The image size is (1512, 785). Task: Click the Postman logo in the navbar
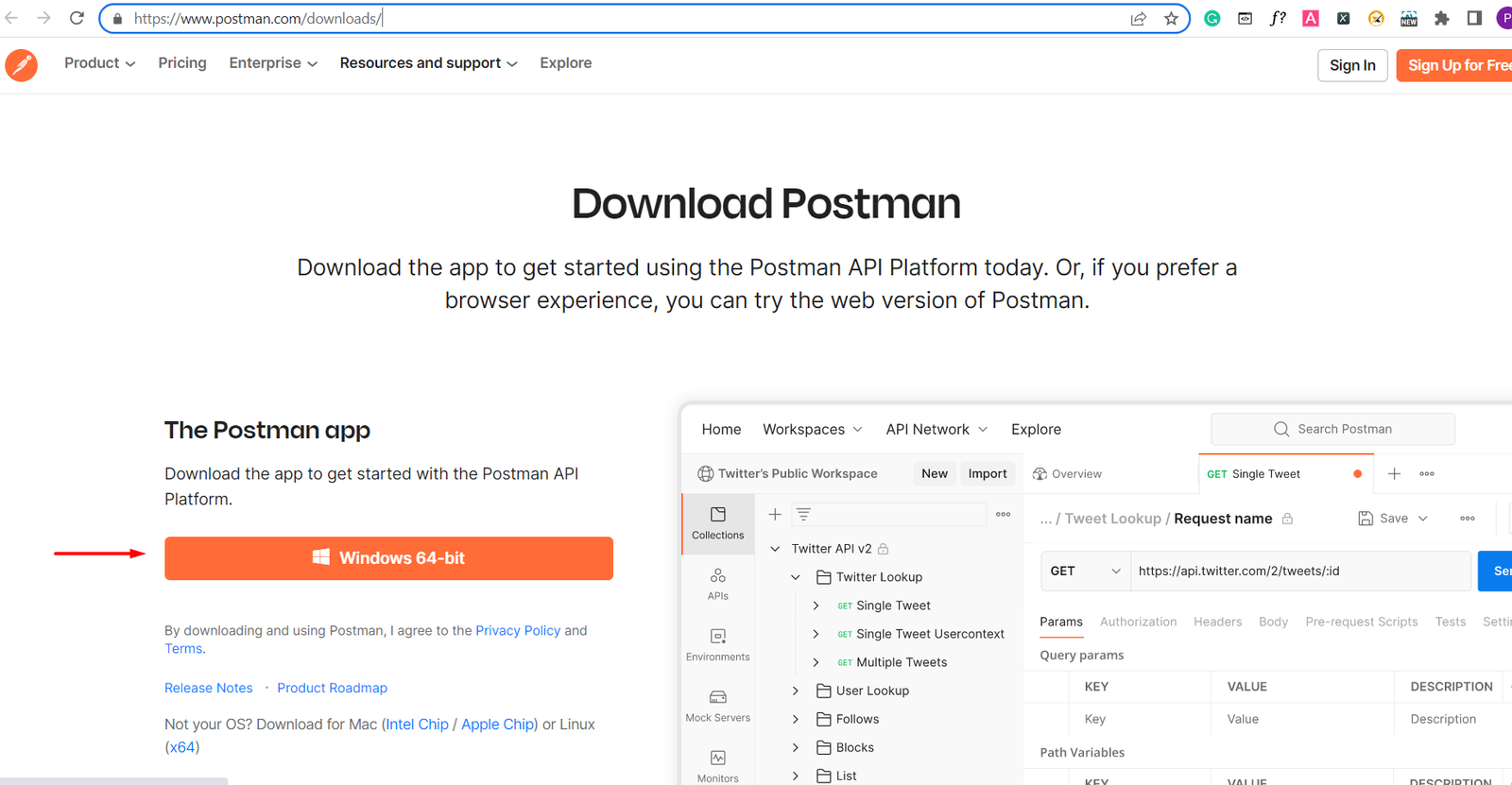[21, 65]
